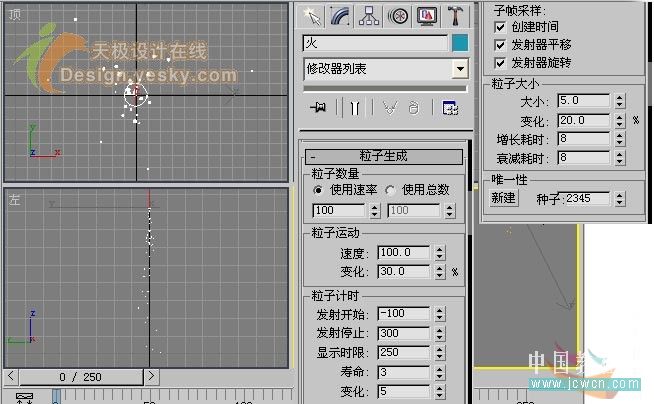Image resolution: width=654 pixels, height=404 pixels.
Task: Click the particle emitter icon in top viewport
Action: [136, 95]
